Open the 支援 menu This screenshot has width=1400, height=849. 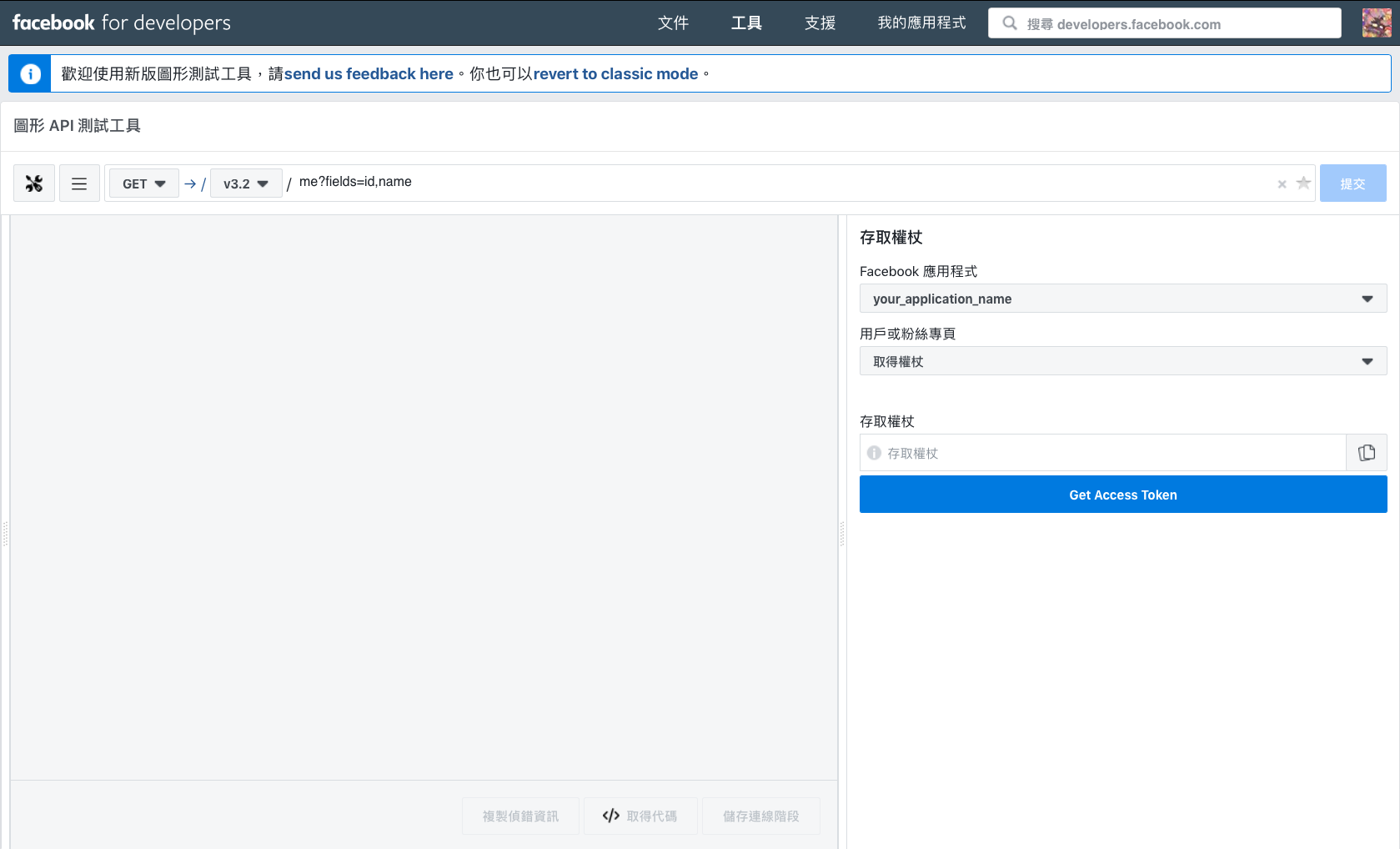point(820,23)
